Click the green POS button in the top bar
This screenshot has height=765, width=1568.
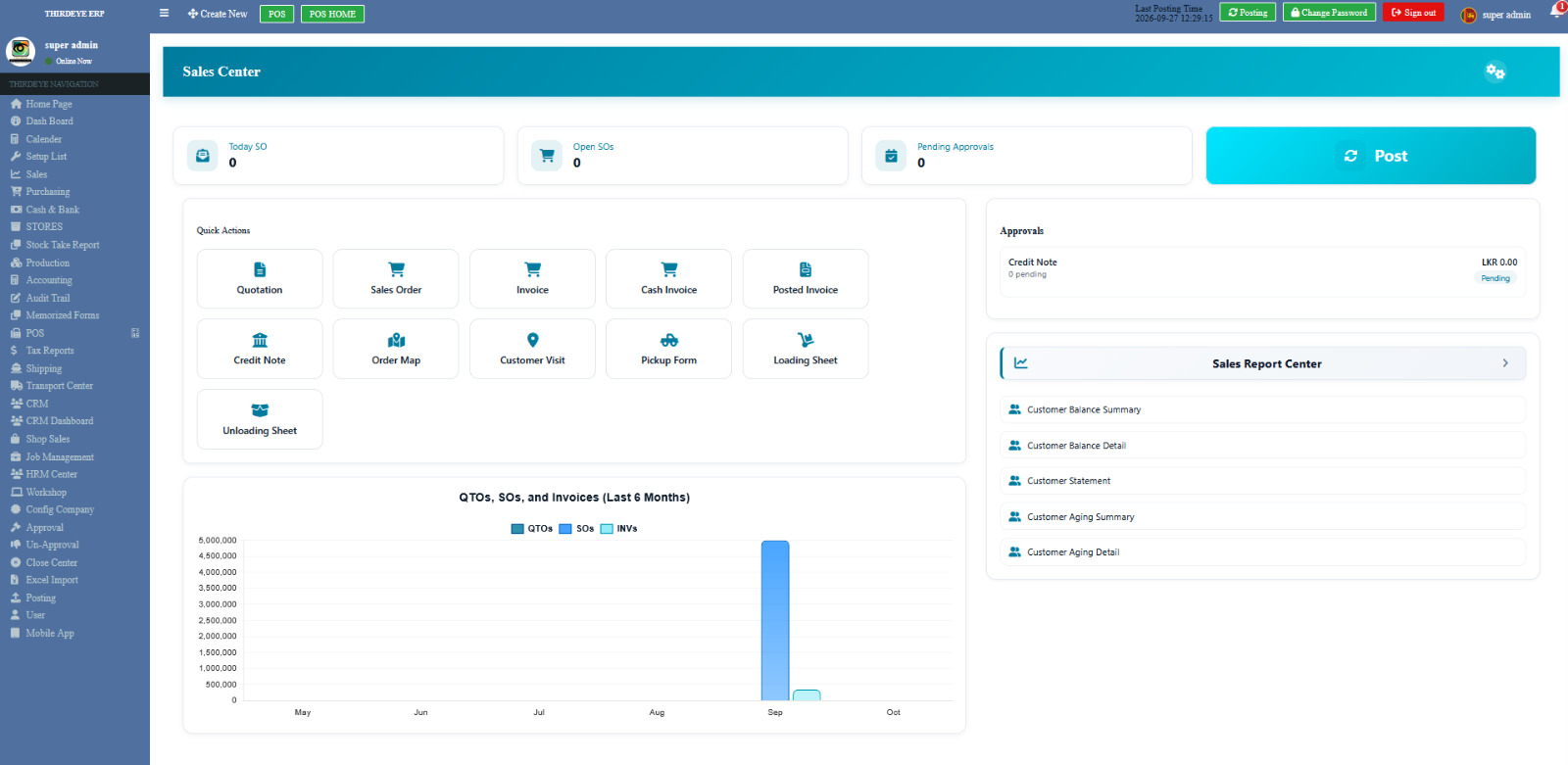click(x=276, y=14)
